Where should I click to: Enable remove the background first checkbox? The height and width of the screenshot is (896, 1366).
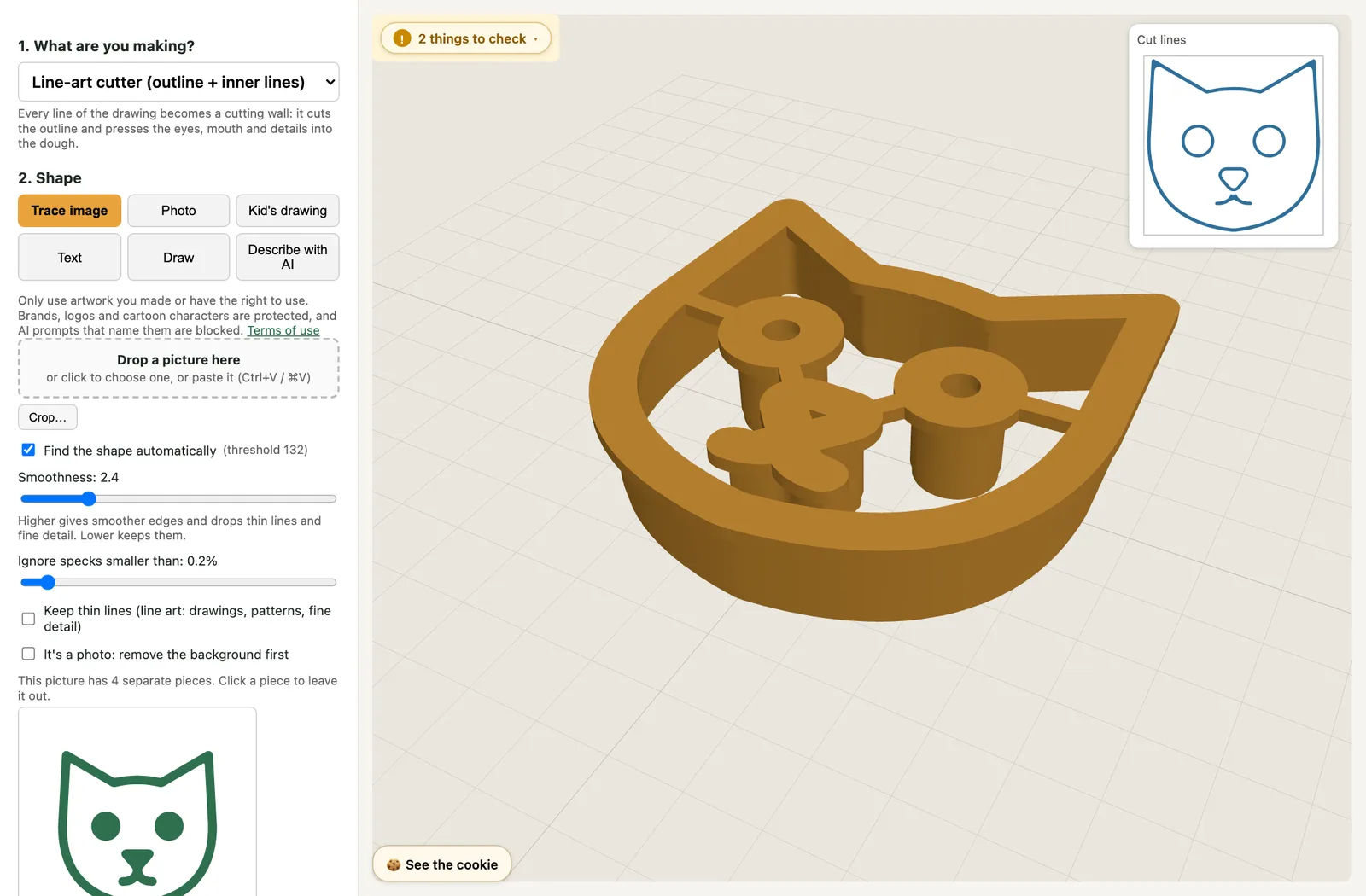point(28,654)
